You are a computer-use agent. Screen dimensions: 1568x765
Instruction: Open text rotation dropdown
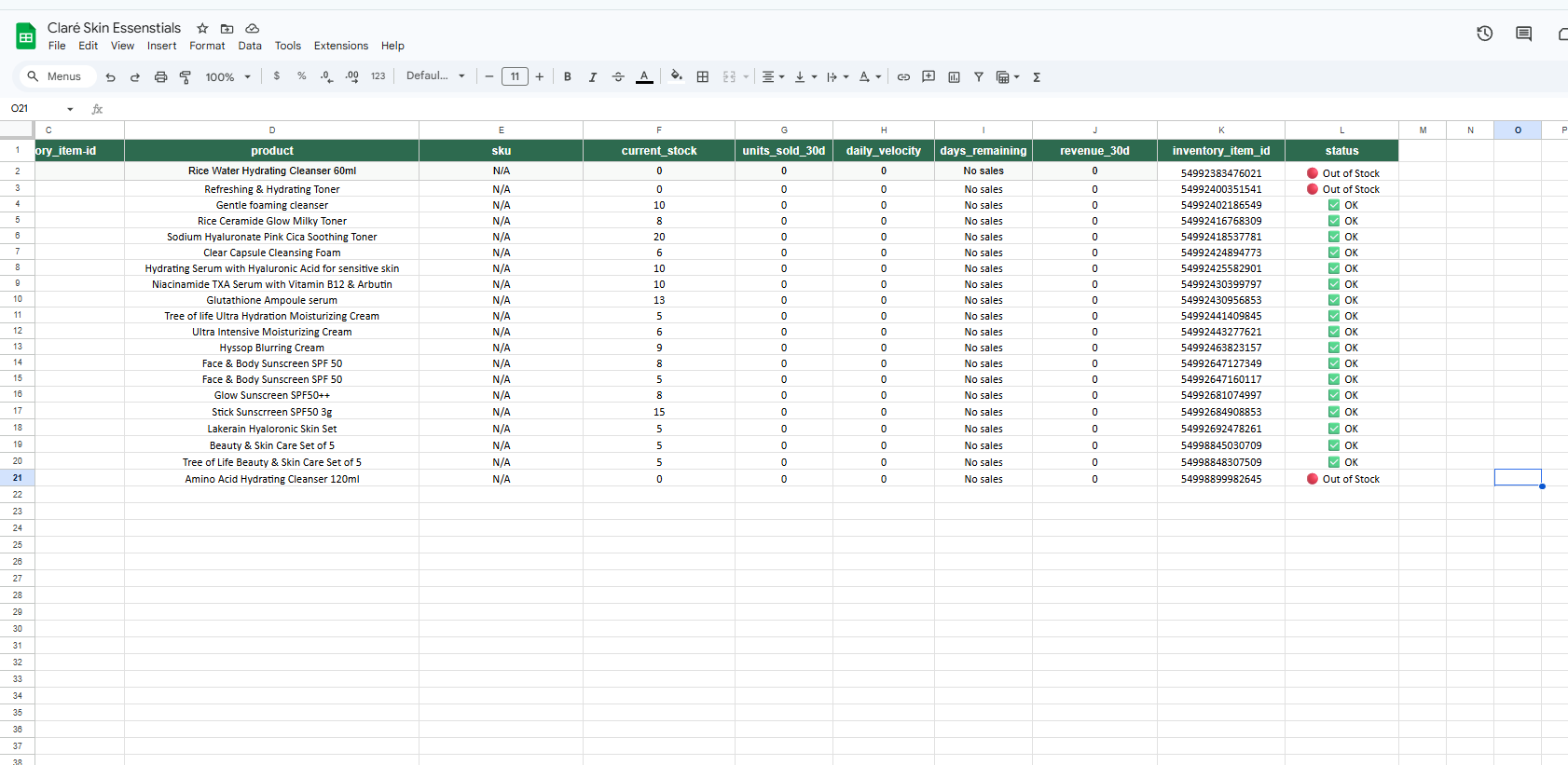pos(870,77)
